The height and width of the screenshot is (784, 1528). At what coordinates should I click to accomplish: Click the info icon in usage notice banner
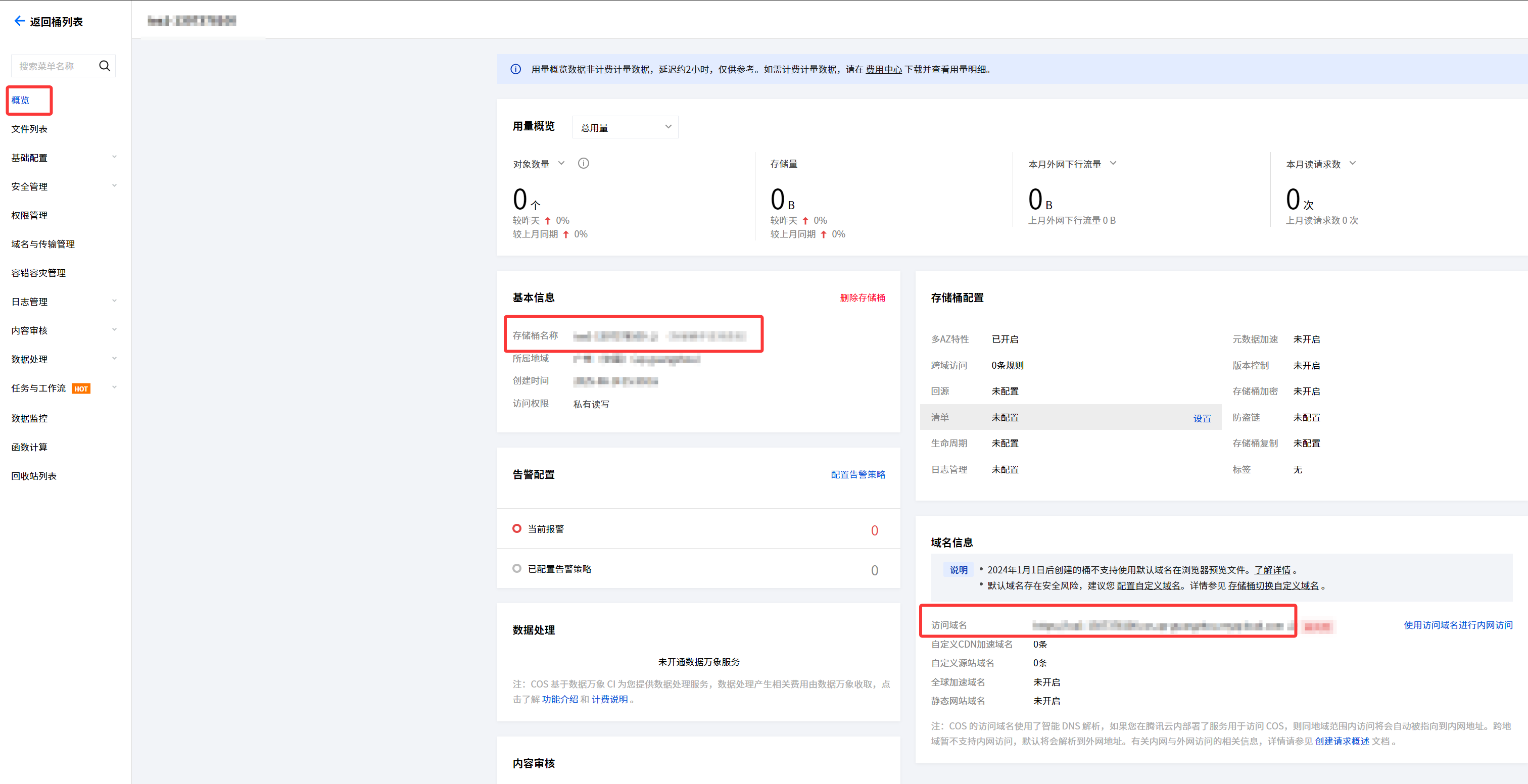tap(515, 69)
